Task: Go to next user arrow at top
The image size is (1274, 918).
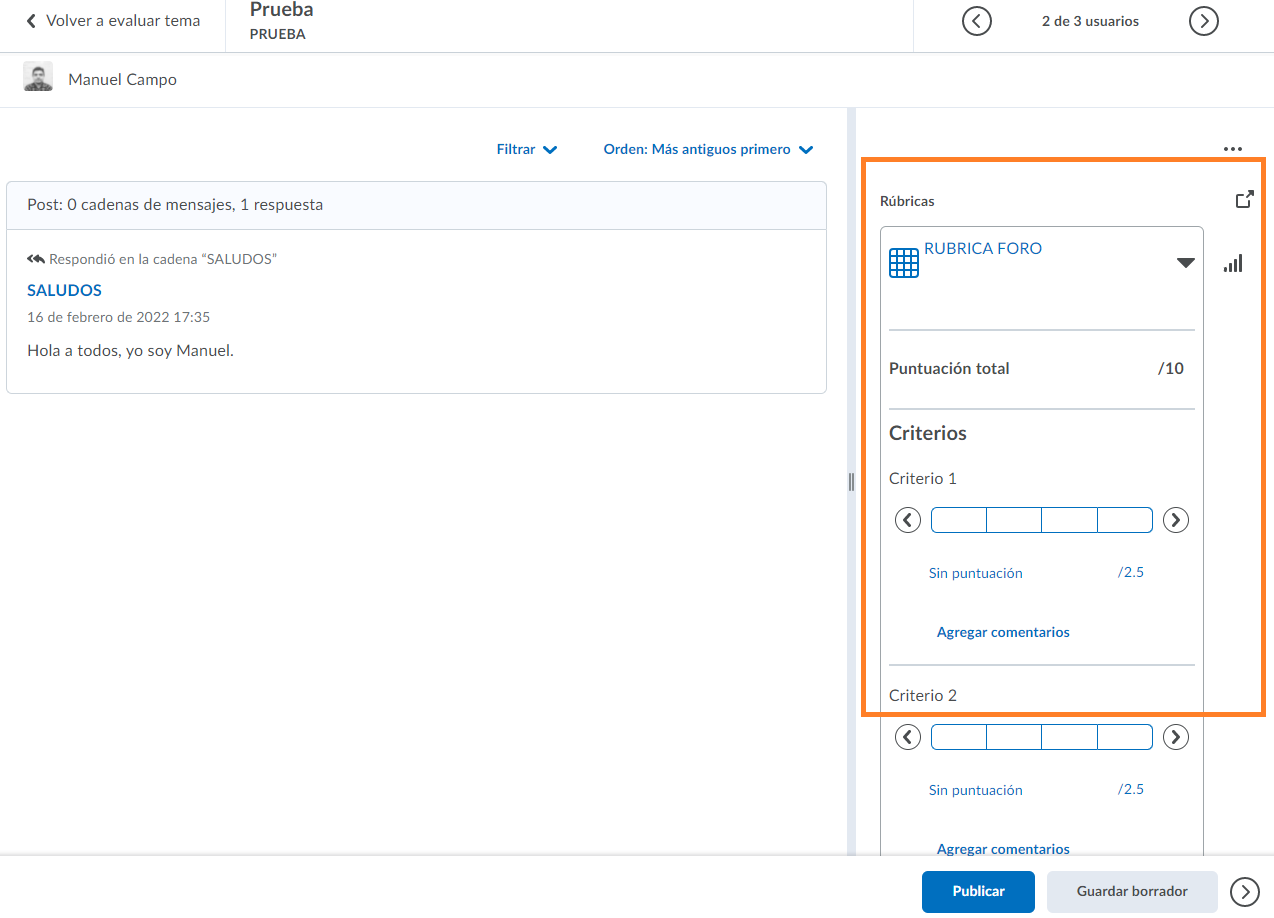Action: [1203, 21]
